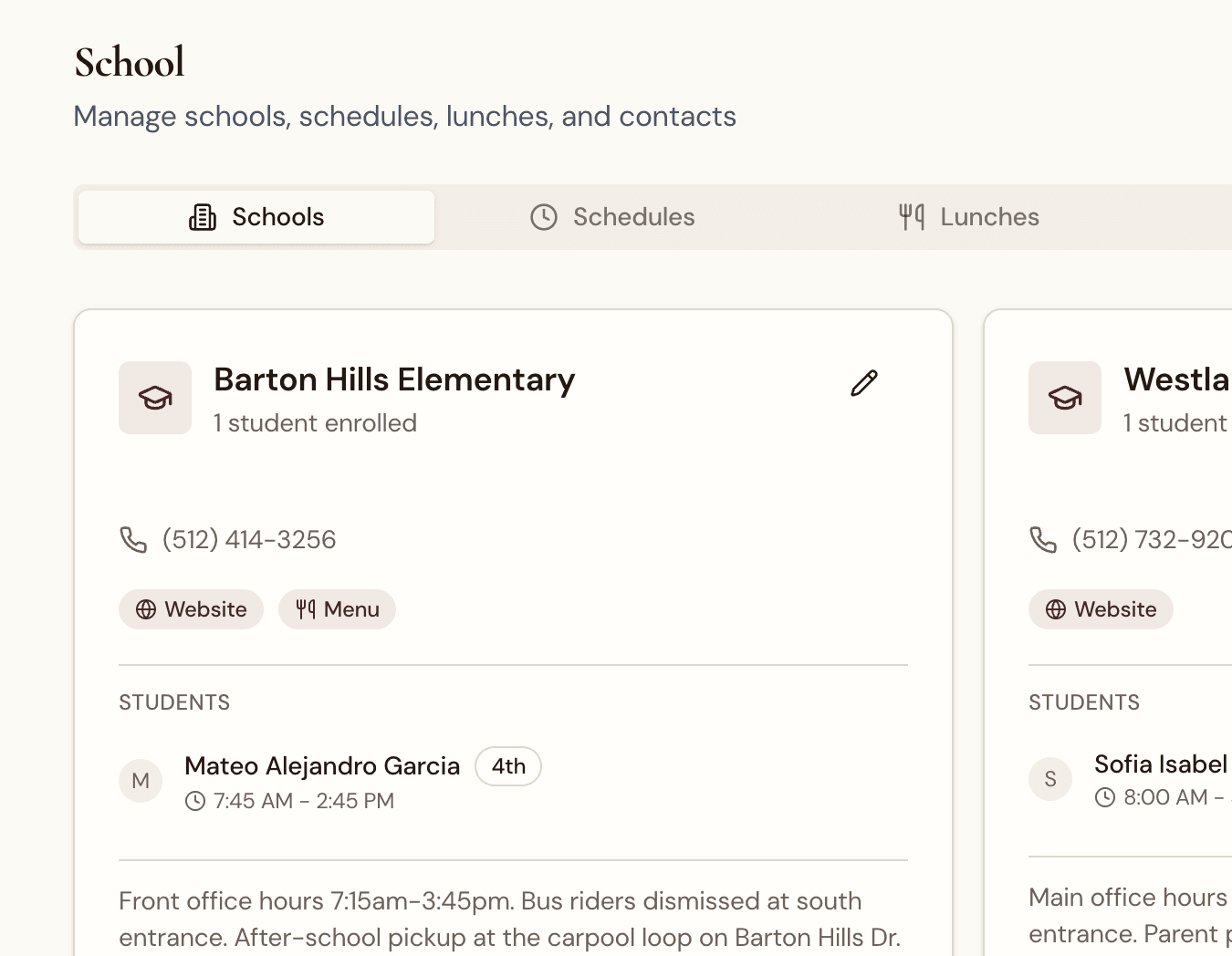Click the clock icon next to Sofia's 8:00 AM time
Image resolution: width=1232 pixels, height=956 pixels.
(x=1104, y=797)
